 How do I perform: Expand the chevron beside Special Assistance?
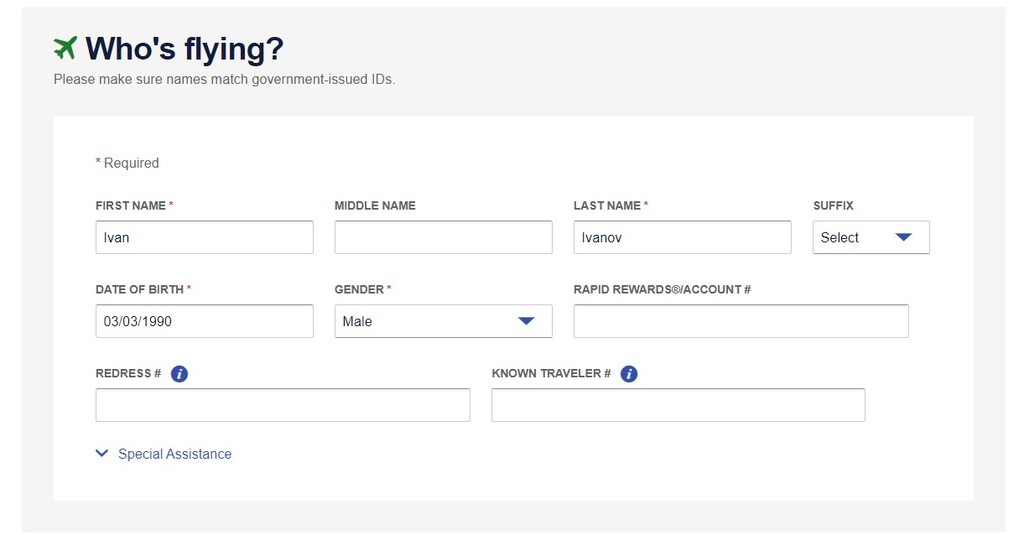coord(102,453)
